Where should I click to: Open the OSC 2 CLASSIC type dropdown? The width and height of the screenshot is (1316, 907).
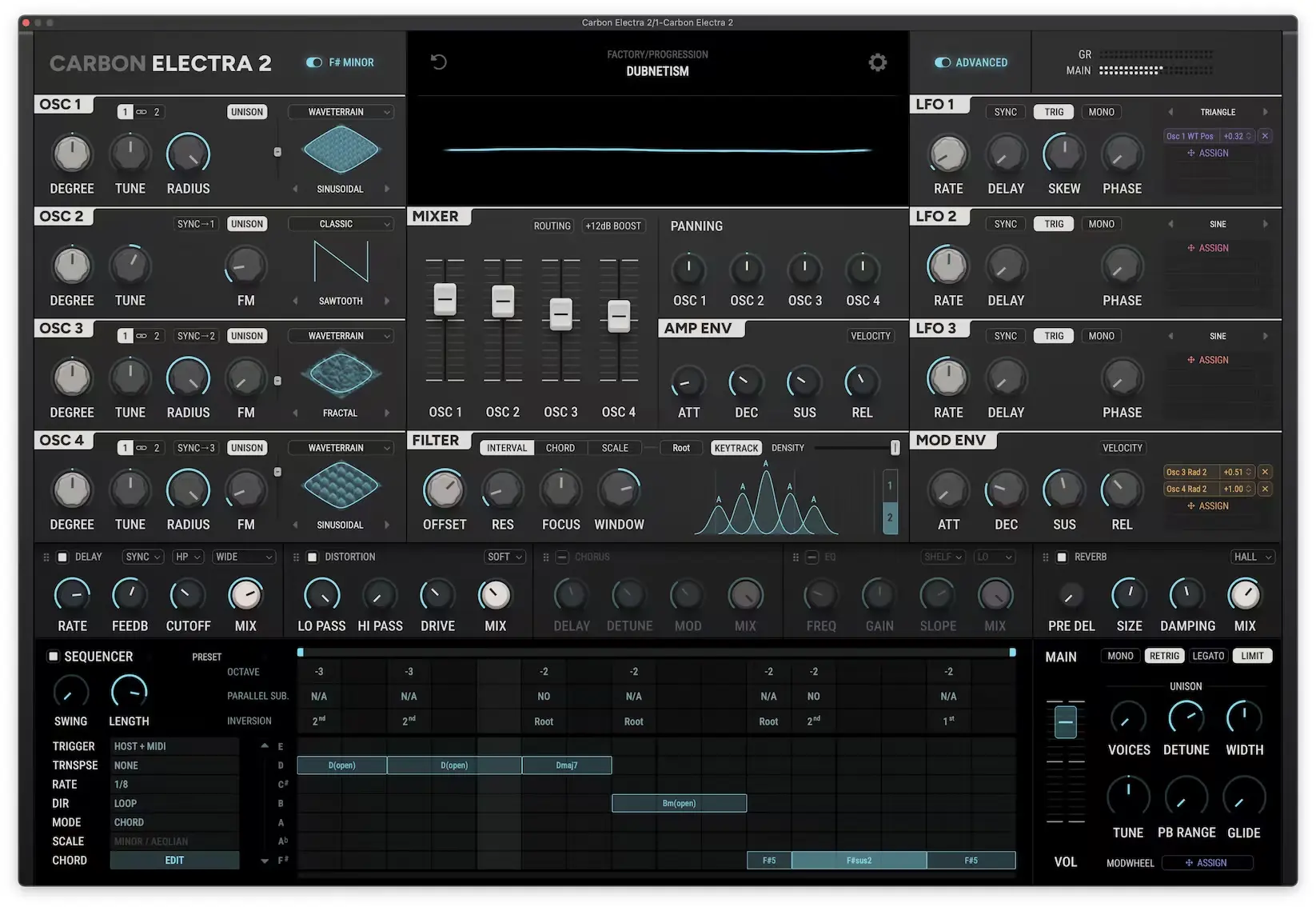coord(341,224)
